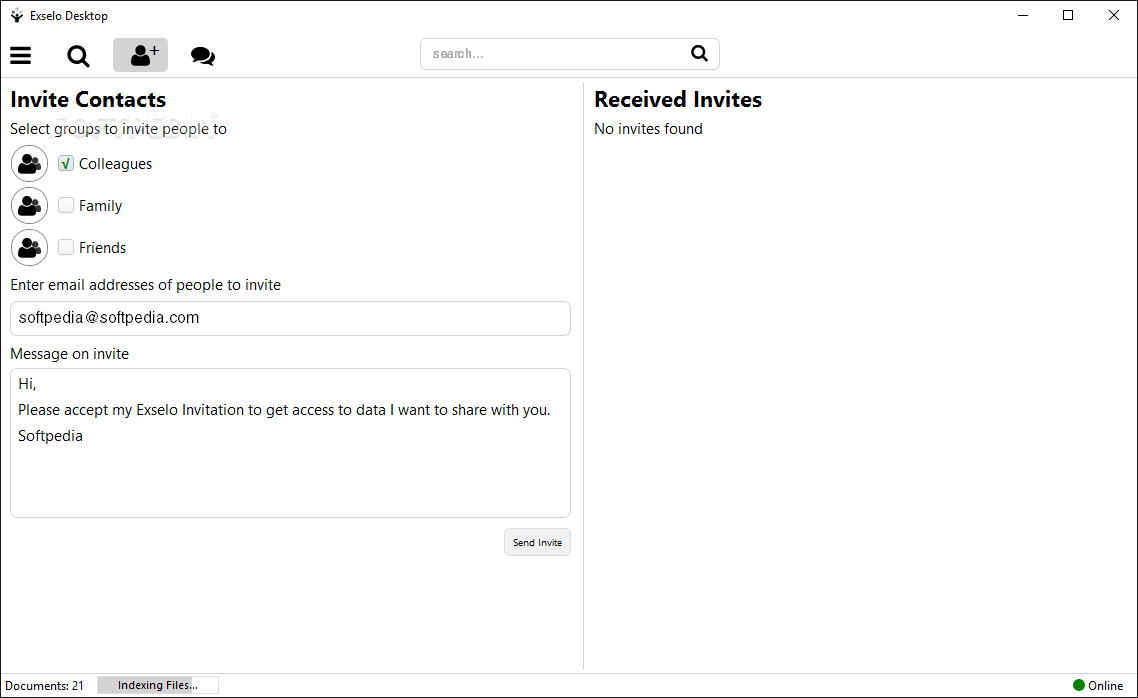Screen dimensions: 1138x698
Task: Select the add-contact invite toolbar icon
Action: pos(140,55)
